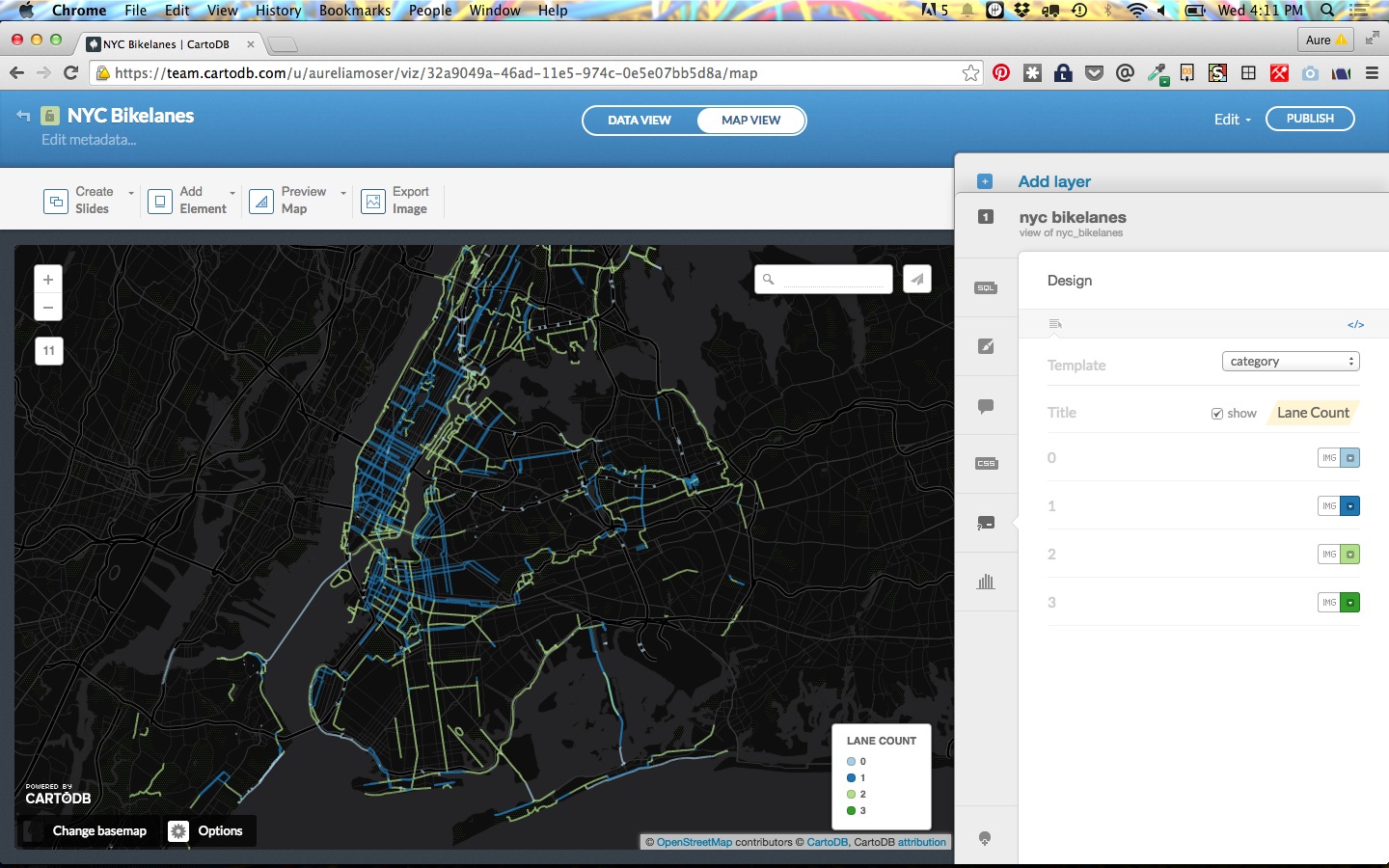Open the View menu
The width and height of the screenshot is (1389, 868).
click(222, 11)
